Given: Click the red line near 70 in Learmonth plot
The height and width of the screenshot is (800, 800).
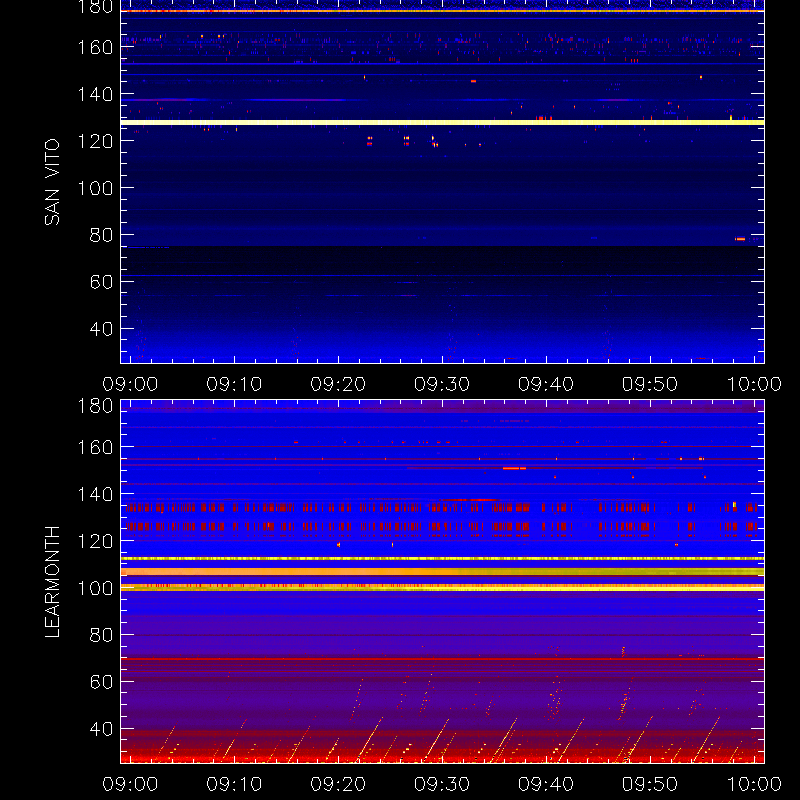Looking at the screenshot, I should 442,659.
